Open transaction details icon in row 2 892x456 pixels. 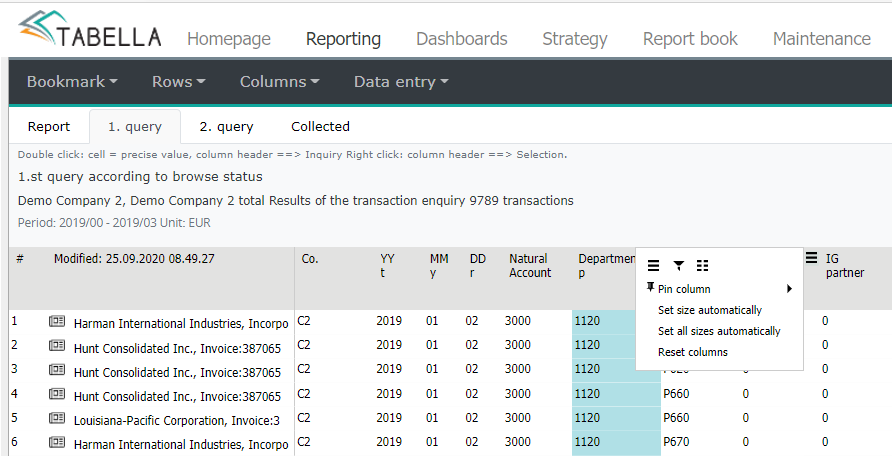coord(57,345)
